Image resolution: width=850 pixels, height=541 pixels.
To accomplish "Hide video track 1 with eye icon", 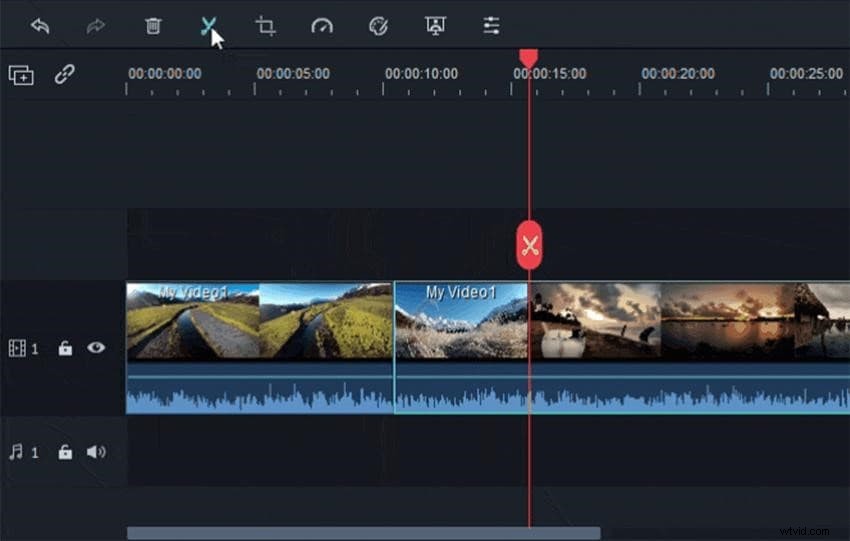I will tap(96, 347).
